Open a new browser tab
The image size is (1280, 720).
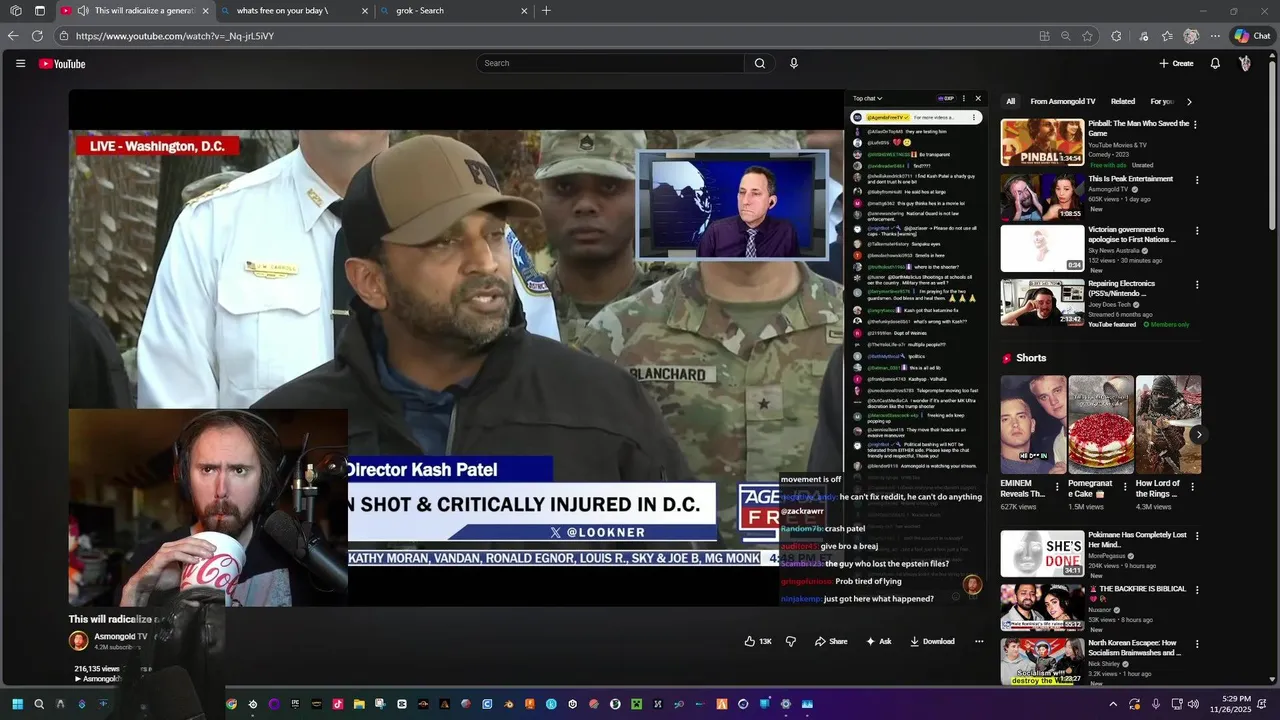tap(546, 11)
